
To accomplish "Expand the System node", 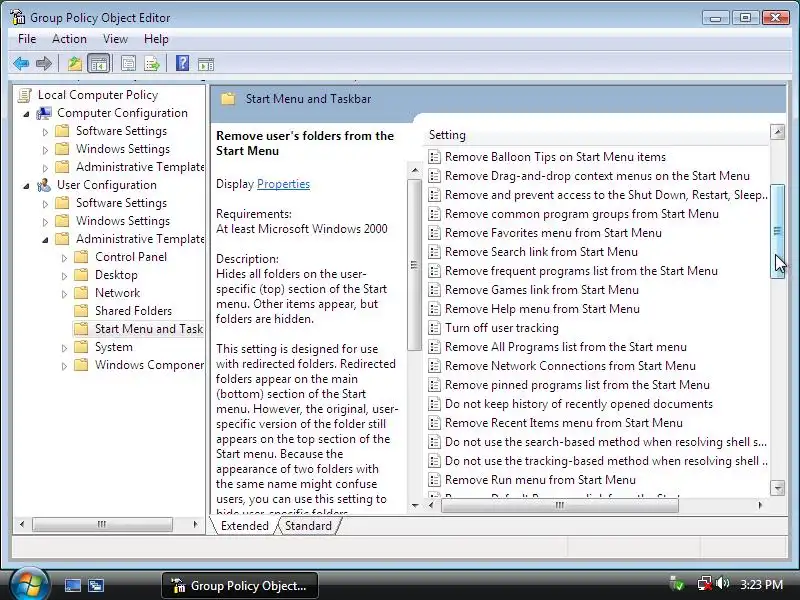I will pyautogui.click(x=64, y=347).
